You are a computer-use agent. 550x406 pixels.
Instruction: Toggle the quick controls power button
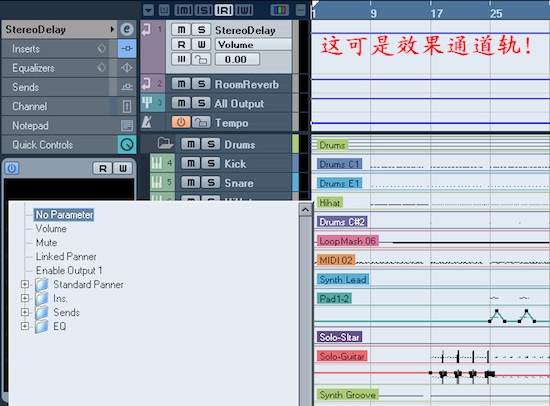(x=12, y=168)
